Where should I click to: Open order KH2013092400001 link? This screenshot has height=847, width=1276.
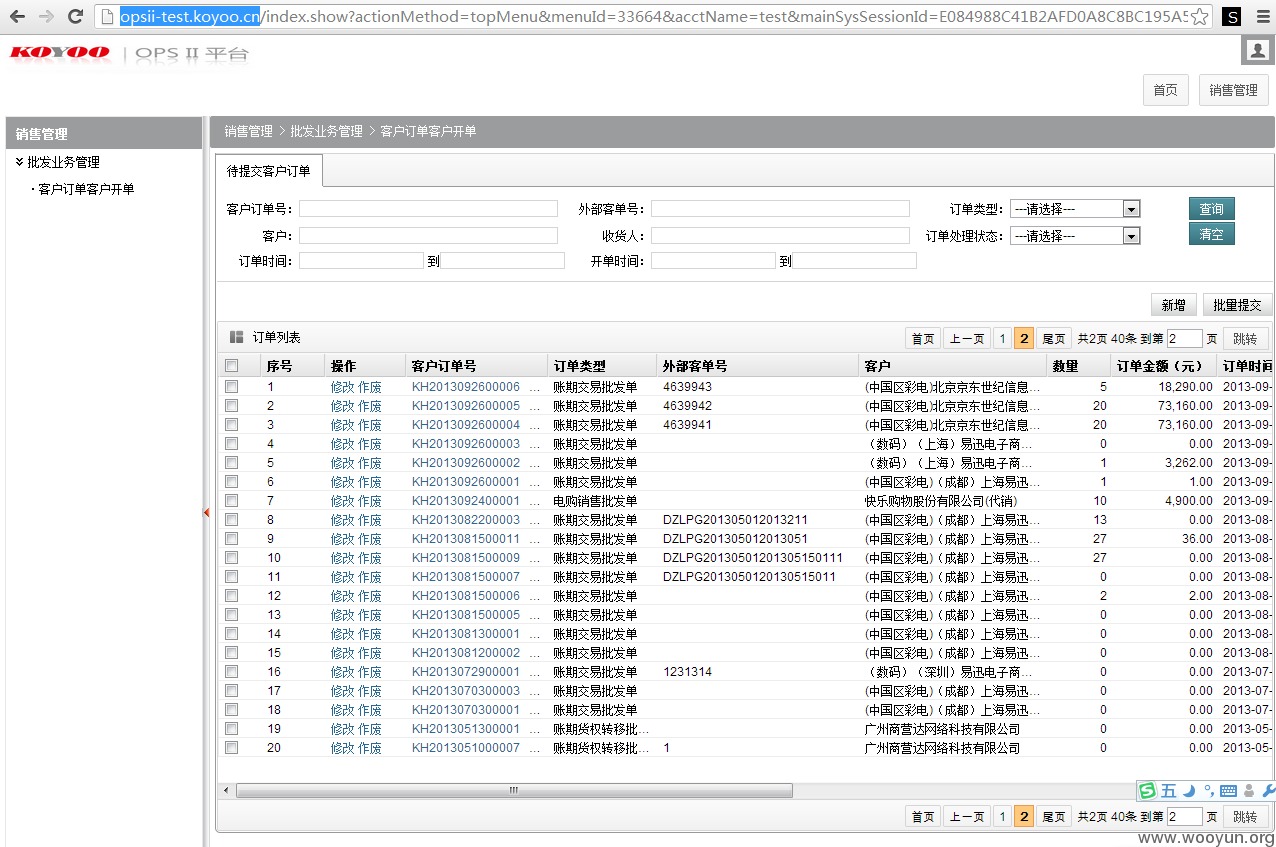[466, 501]
